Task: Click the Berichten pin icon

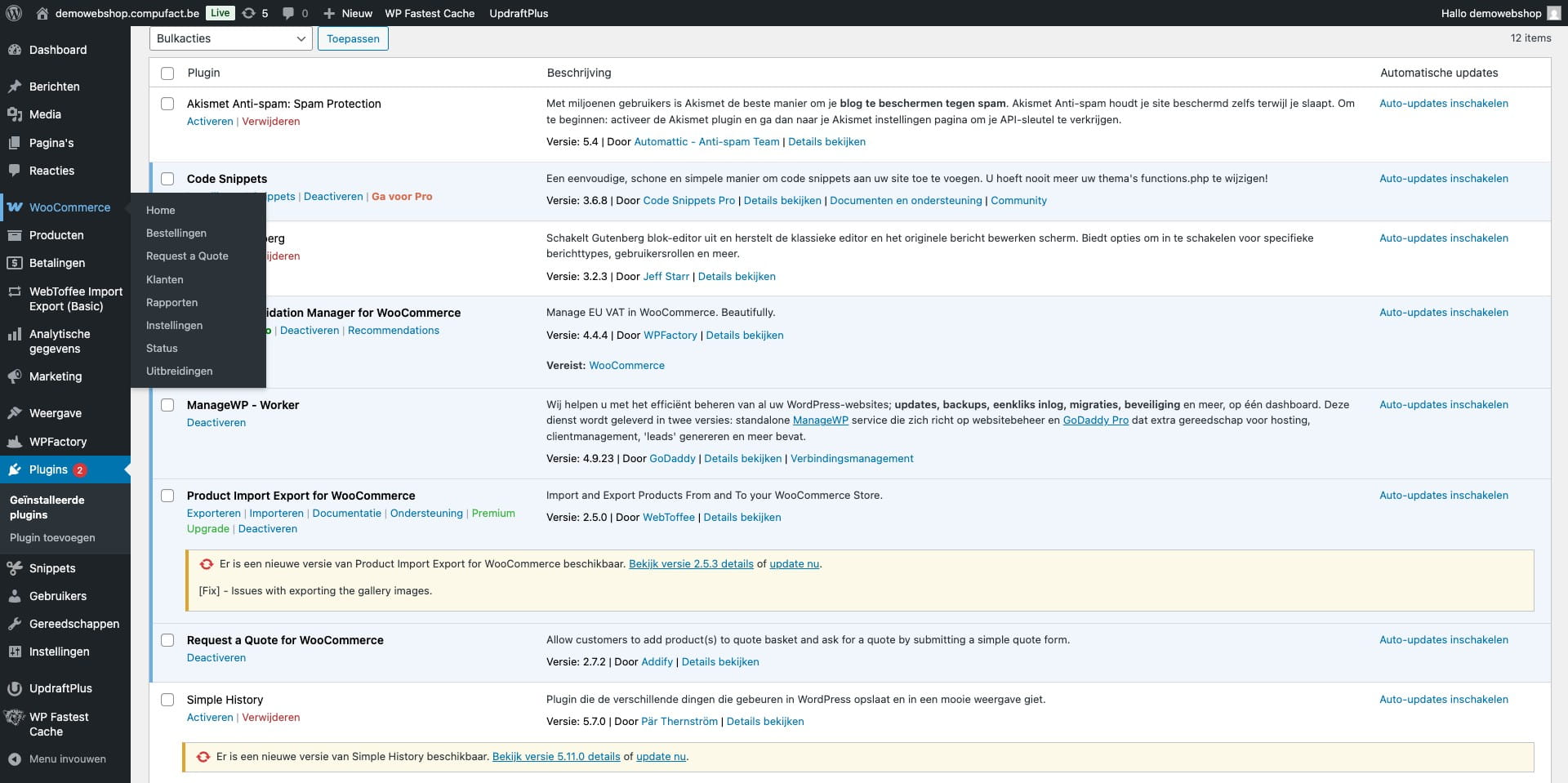Action: click(15, 87)
